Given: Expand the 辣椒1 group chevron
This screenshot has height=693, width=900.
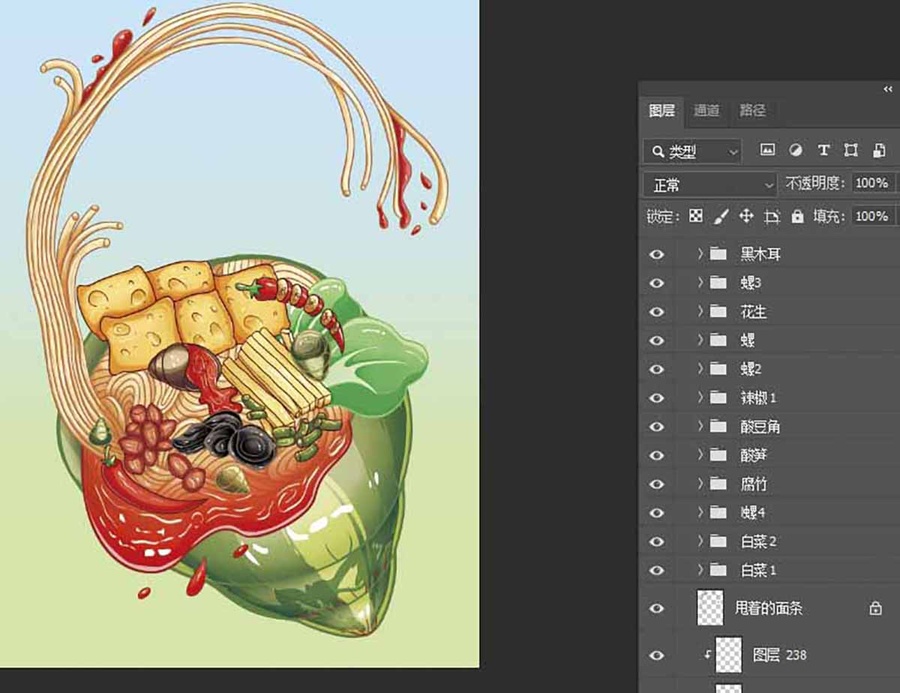Looking at the screenshot, I should 700,397.
